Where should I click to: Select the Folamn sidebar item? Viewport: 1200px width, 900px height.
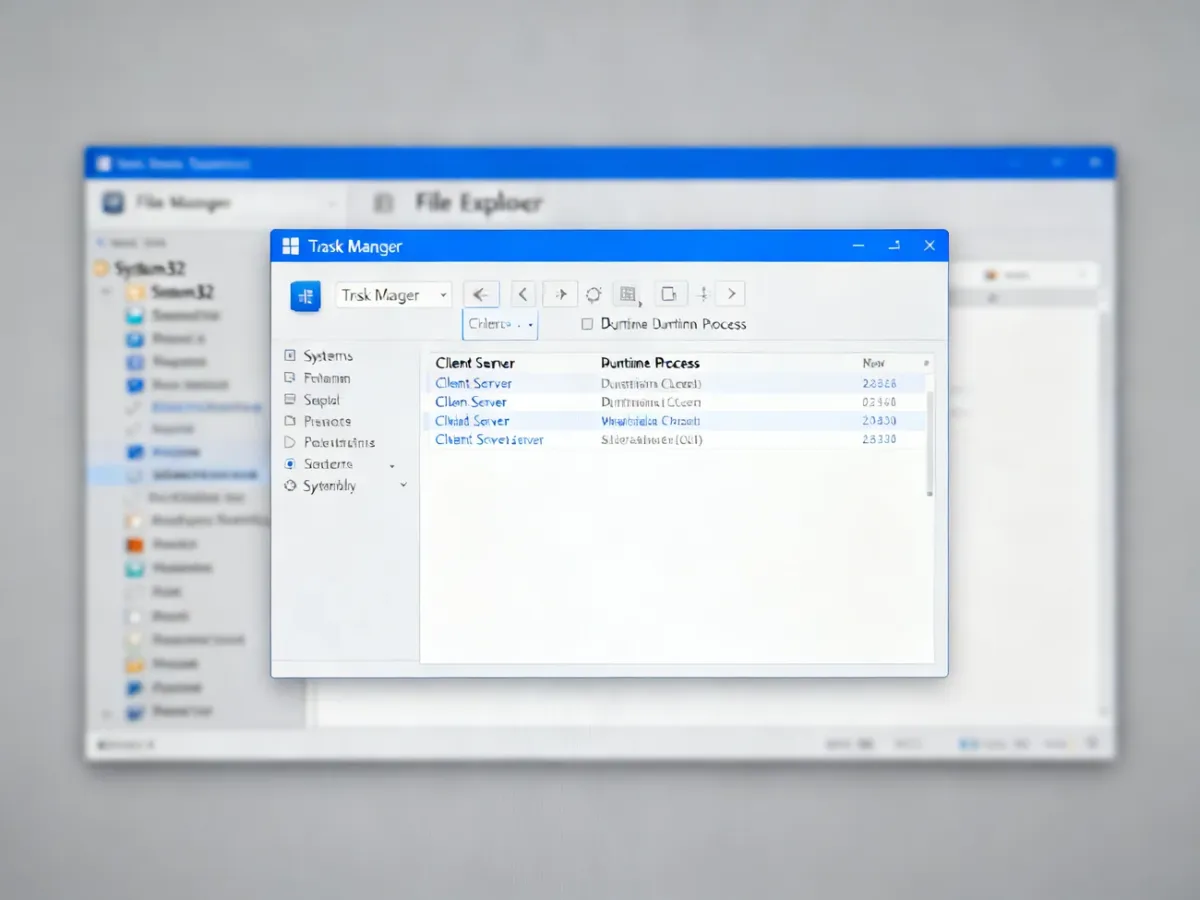pos(317,378)
